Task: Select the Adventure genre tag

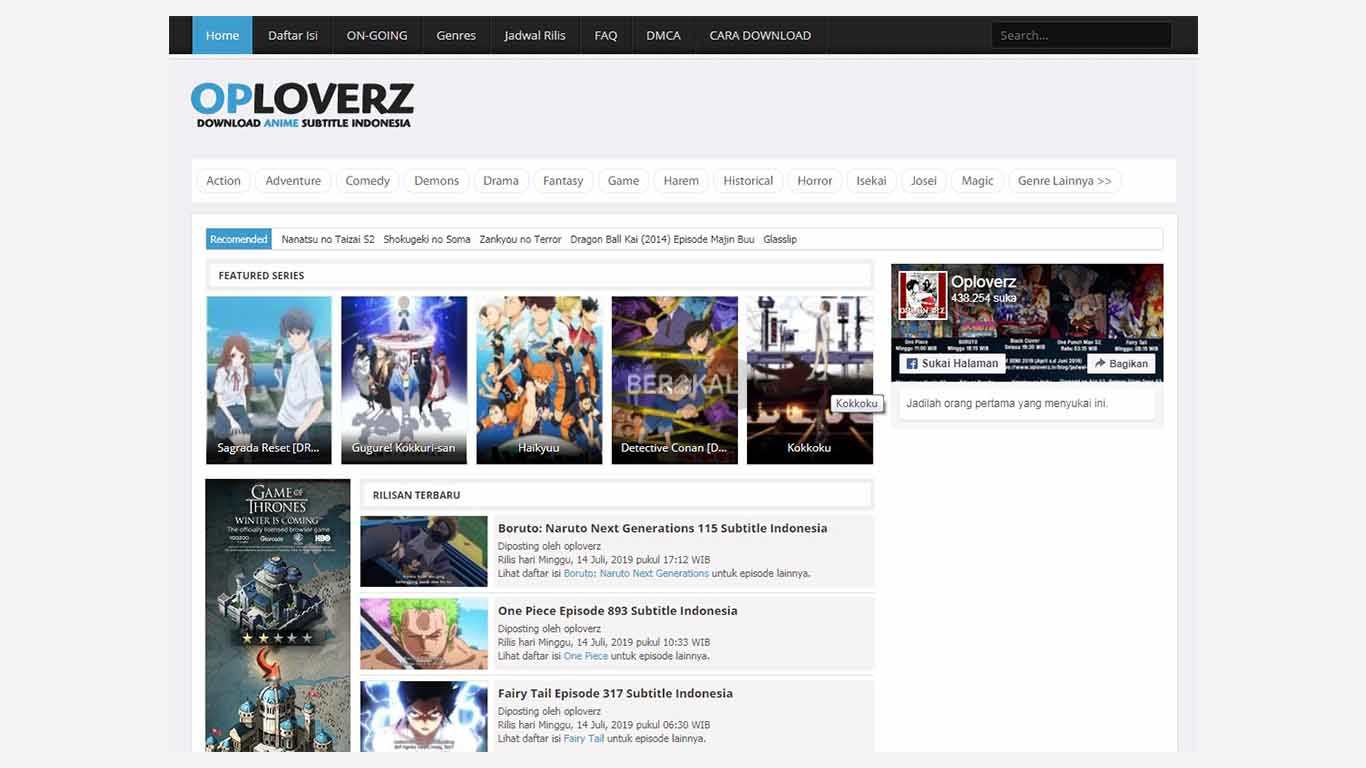Action: (x=293, y=181)
